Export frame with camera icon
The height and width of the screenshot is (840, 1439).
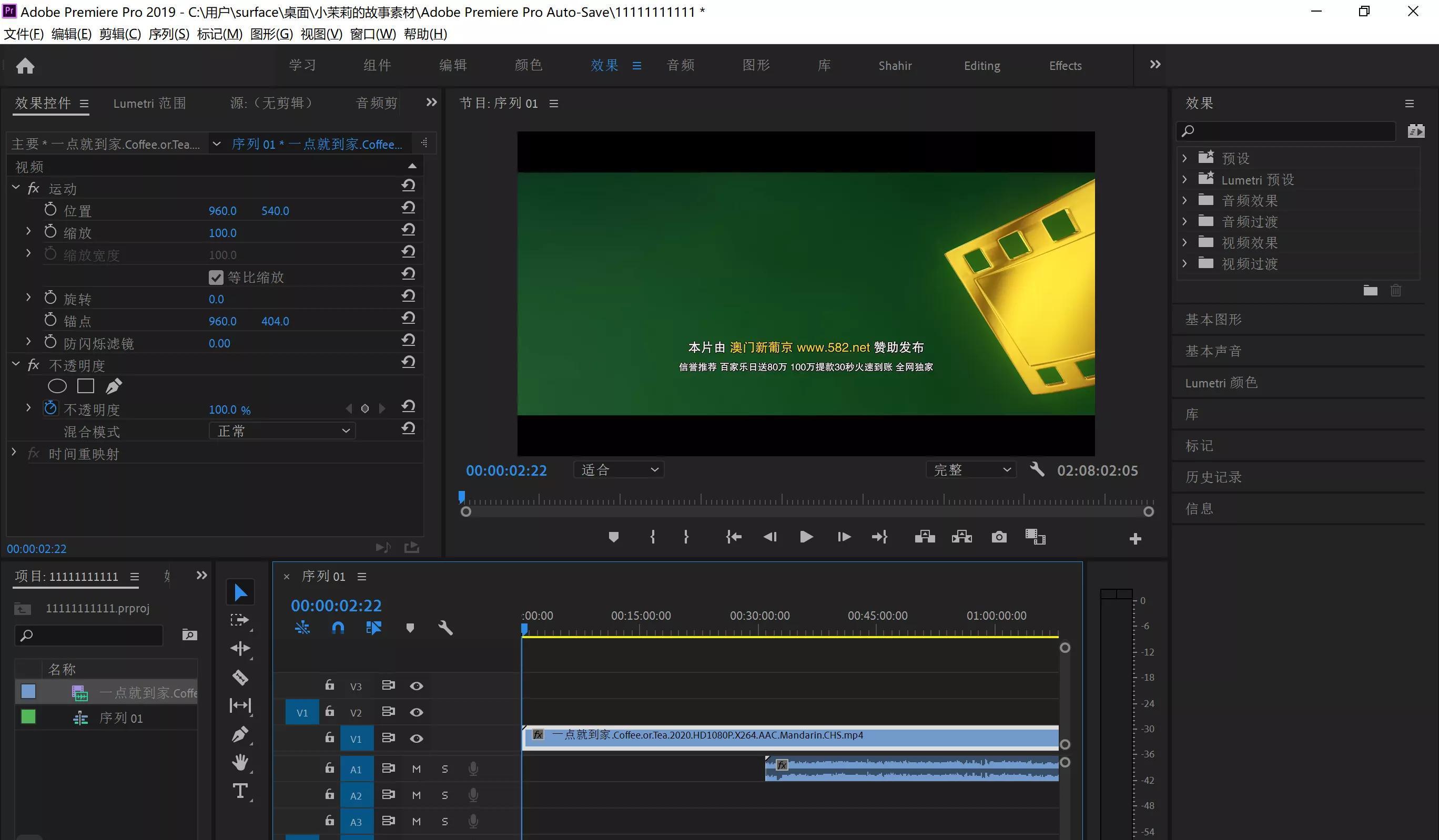tap(999, 537)
